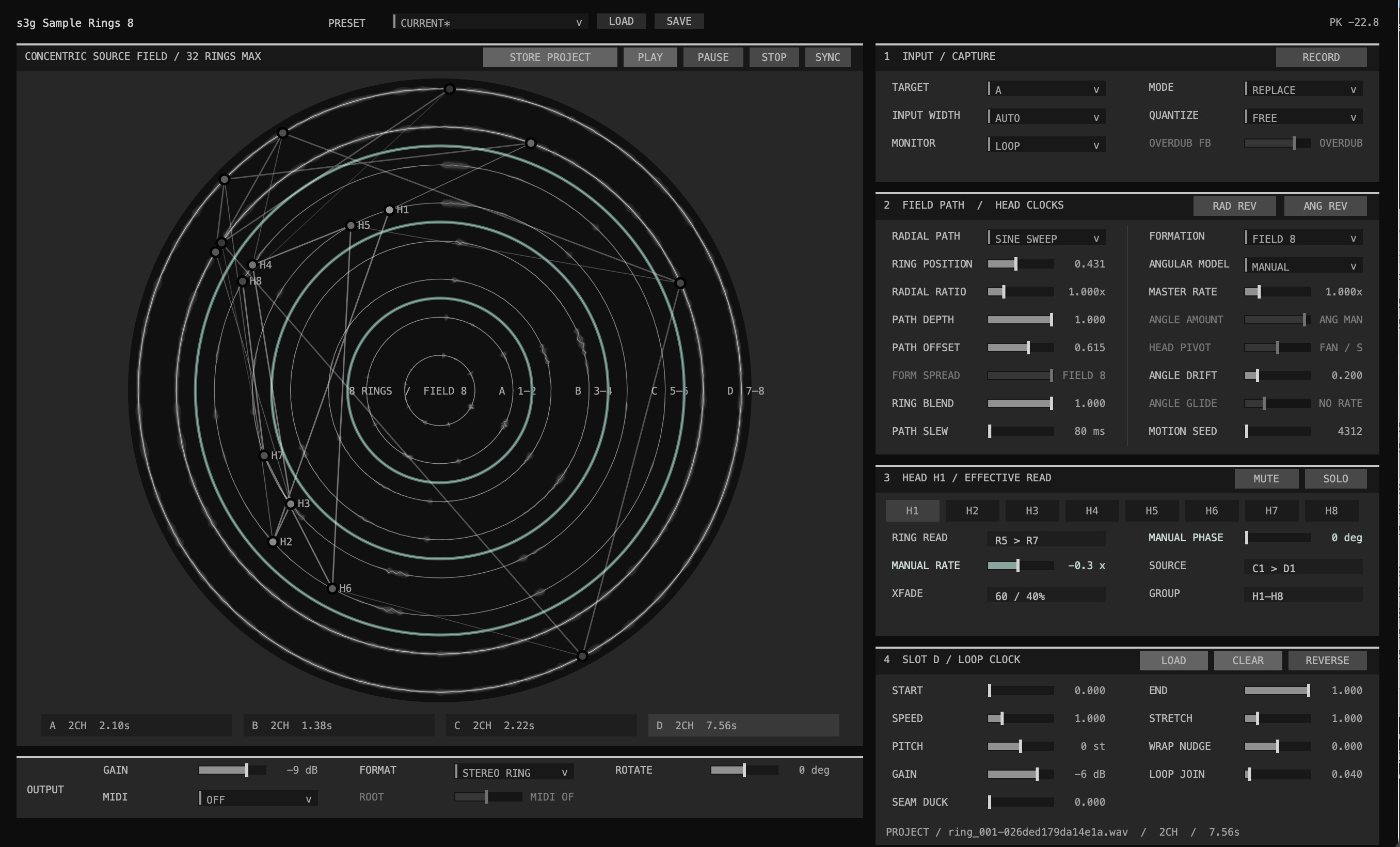Screen dimensions: 1400x847
Task: Click the GROUP field H1–H8
Action: pos(1303,595)
